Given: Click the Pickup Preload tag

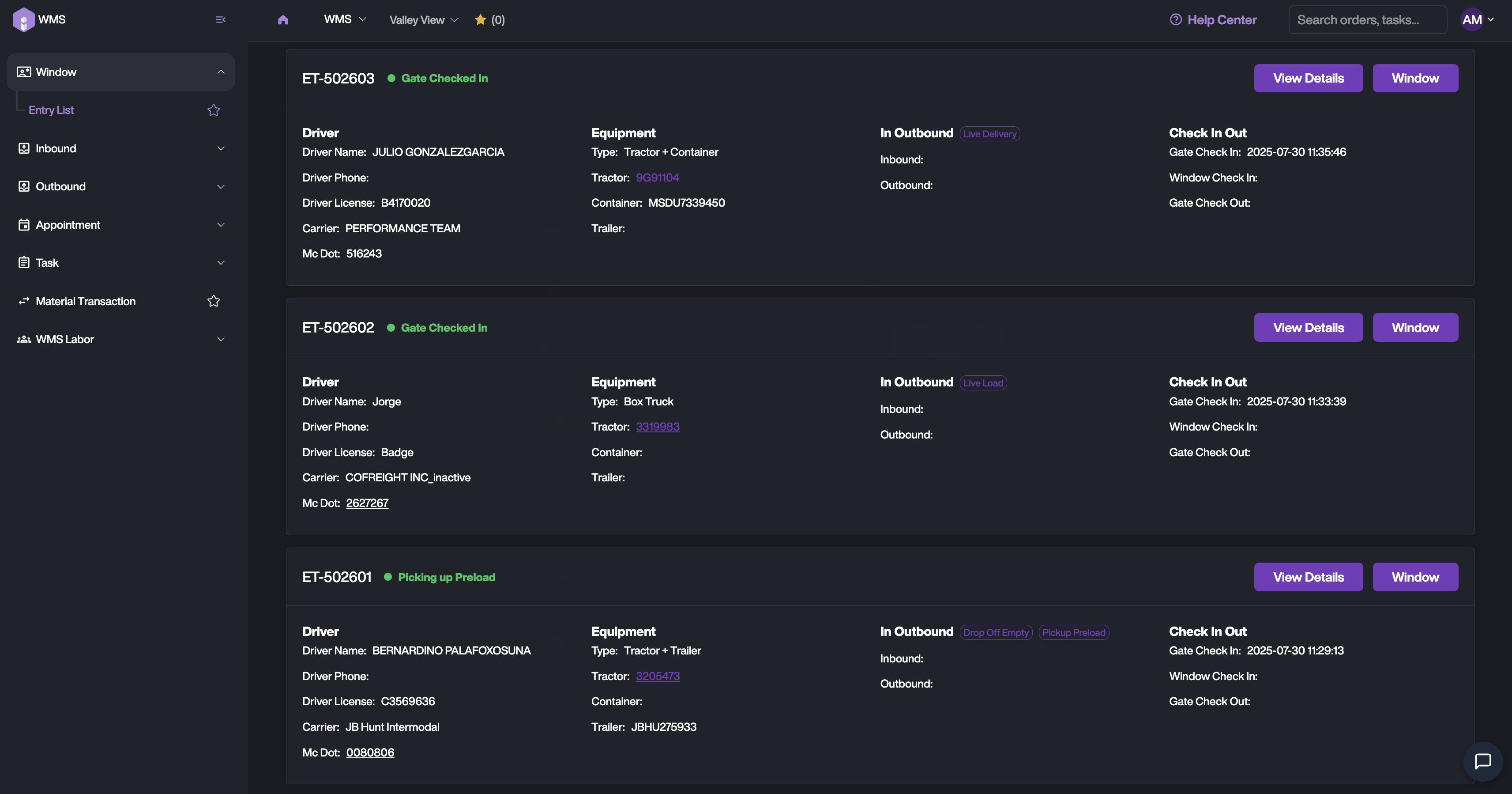Looking at the screenshot, I should tap(1074, 632).
